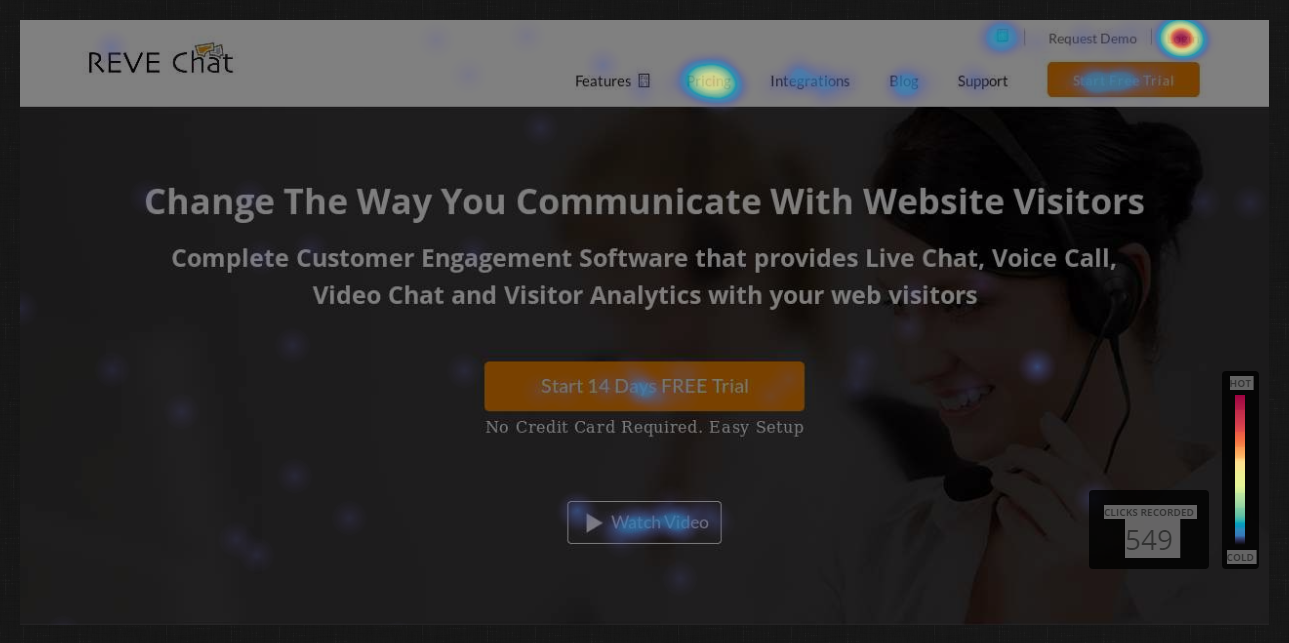1289x643 pixels.
Task: Open the Pricing page
Action: (710, 81)
